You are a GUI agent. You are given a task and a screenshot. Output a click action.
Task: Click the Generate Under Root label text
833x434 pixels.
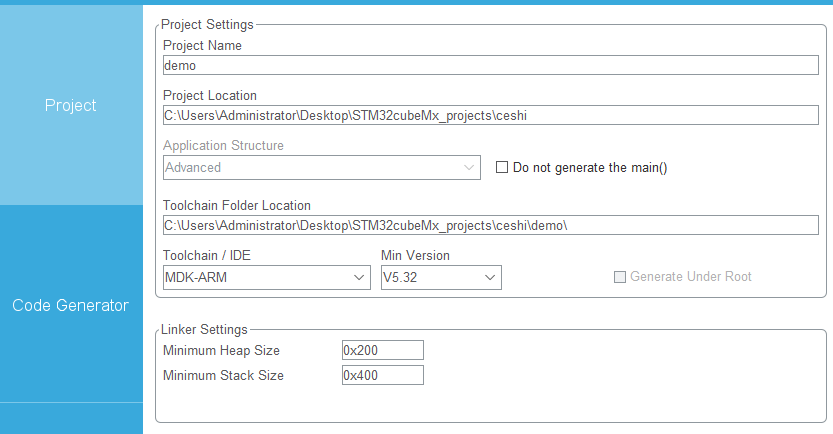tap(691, 276)
